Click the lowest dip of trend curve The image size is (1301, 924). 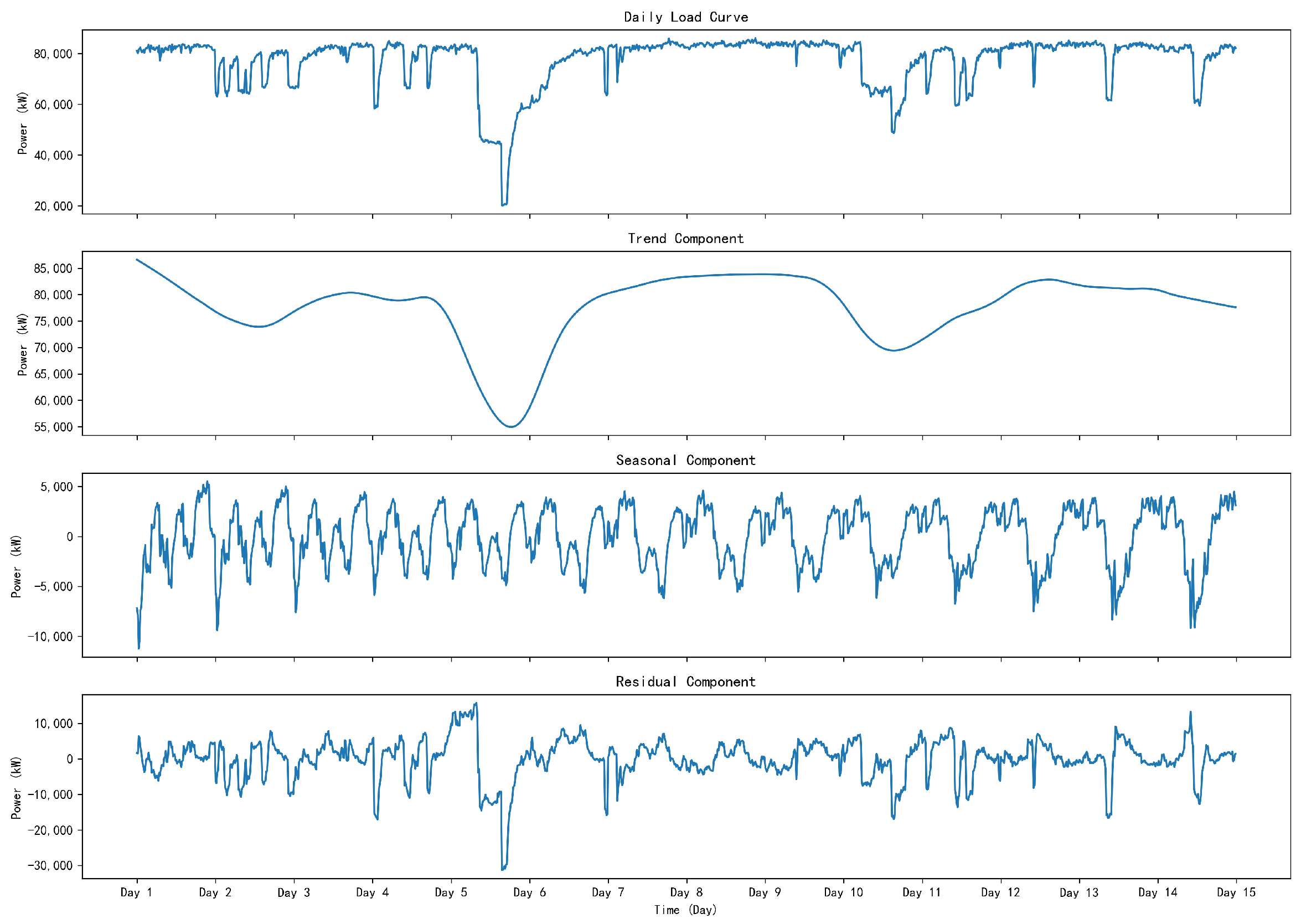(x=511, y=427)
